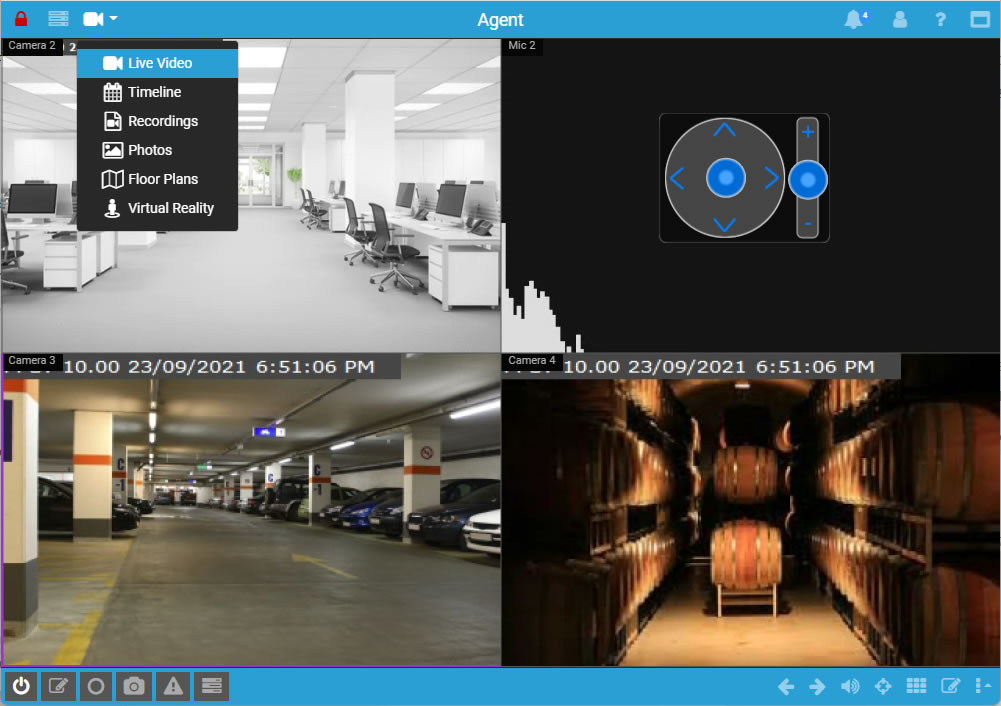Screen dimensions: 1001x706
Task: Expand the more options dots menu
Action: click(982, 686)
